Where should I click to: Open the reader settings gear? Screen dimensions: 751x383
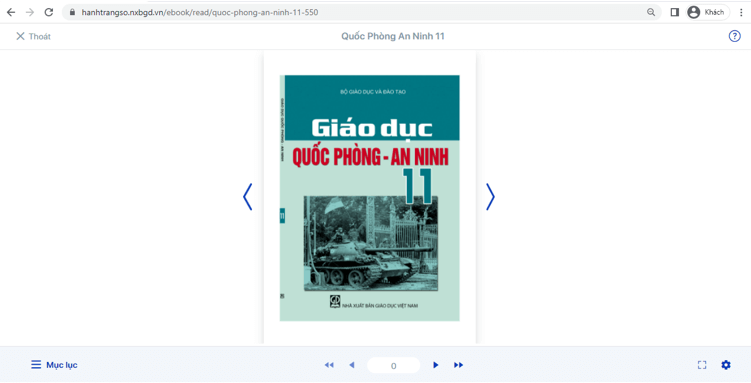tap(726, 365)
